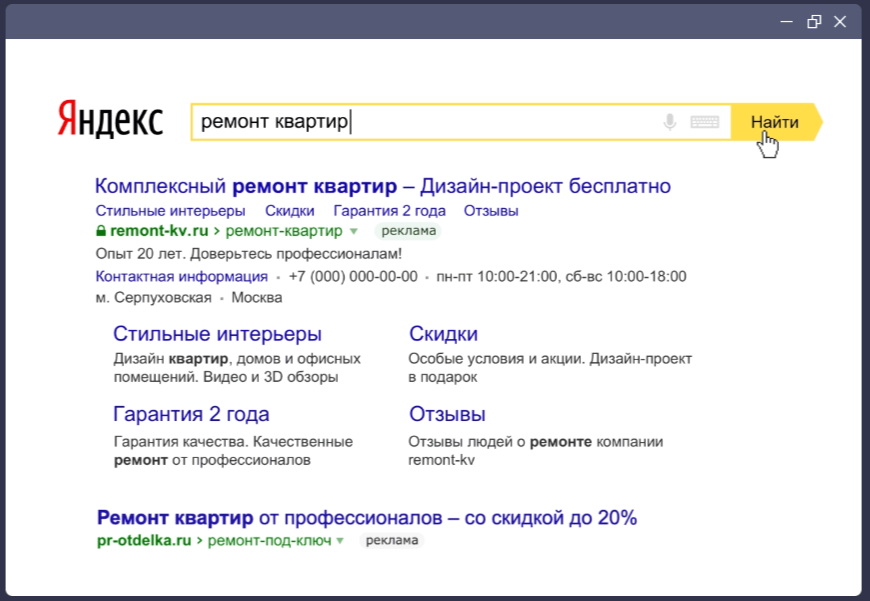
Task: Open large Гарантия 2 года sitelink heading
Action: click(191, 414)
